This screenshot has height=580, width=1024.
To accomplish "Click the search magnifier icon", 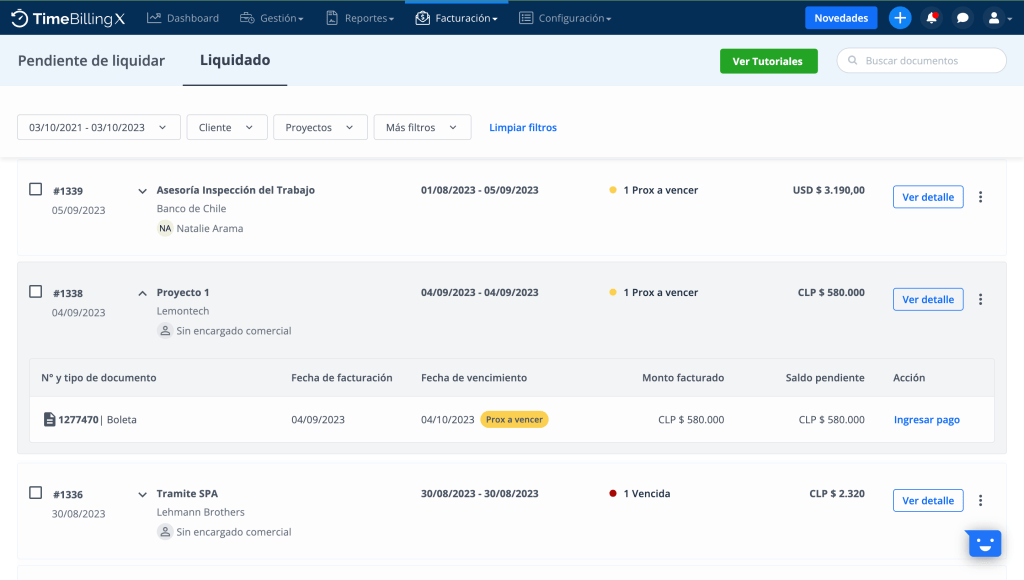I will pos(852,60).
